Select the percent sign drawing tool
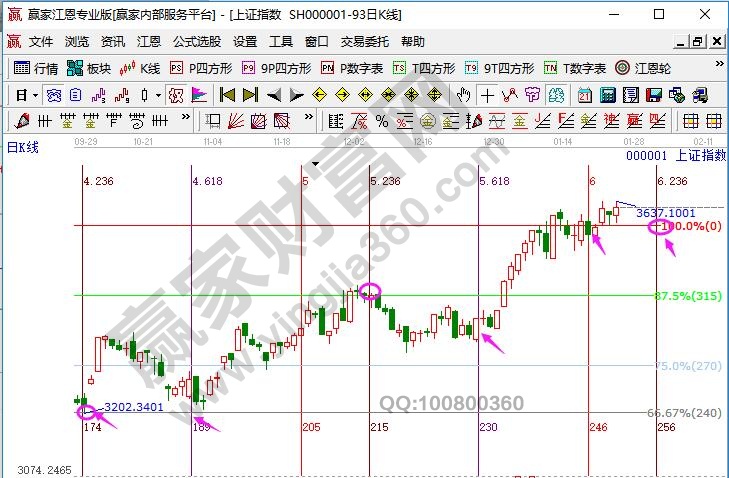The height and width of the screenshot is (478, 729). coord(381,121)
